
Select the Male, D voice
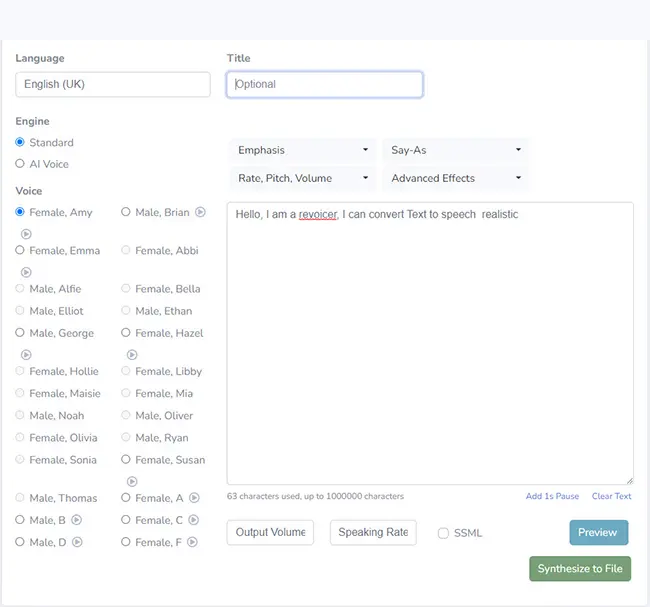(20, 542)
